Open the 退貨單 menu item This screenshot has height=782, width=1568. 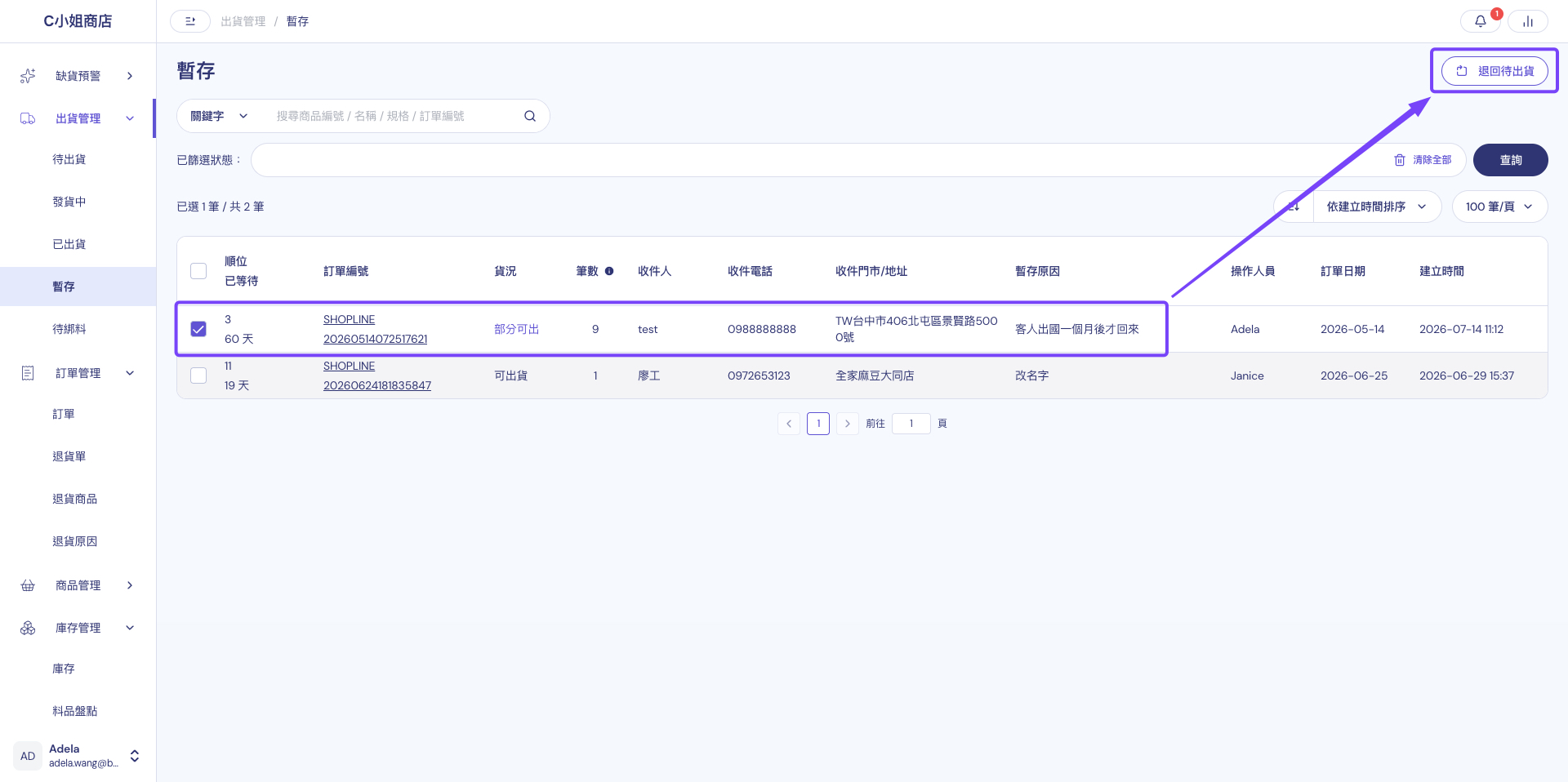69,456
